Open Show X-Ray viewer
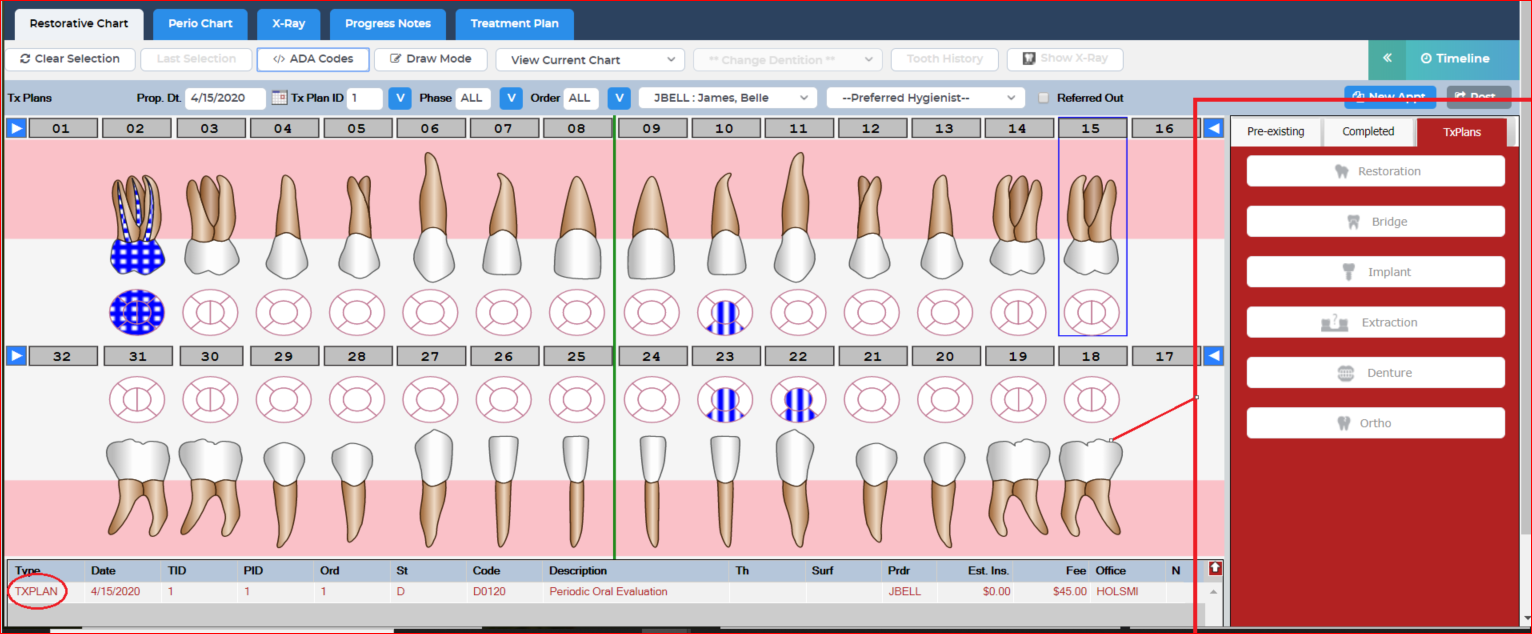This screenshot has width=1532, height=634. [1064, 59]
